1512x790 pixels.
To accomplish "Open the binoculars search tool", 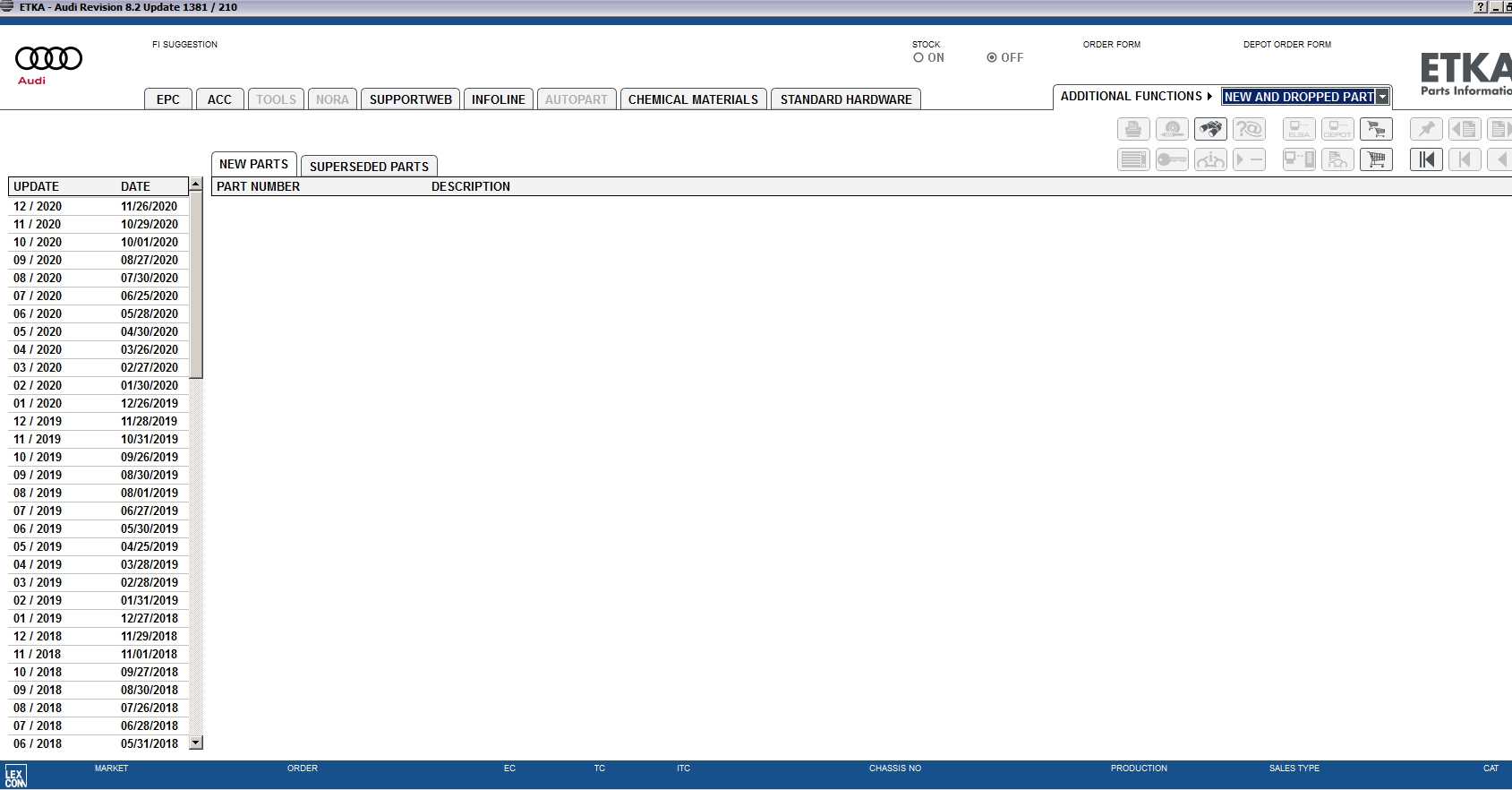I will [1210, 129].
